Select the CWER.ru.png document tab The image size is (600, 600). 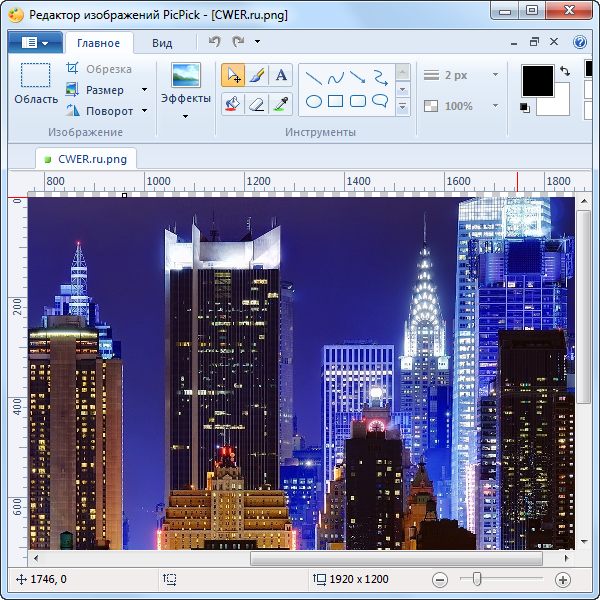tap(88, 158)
